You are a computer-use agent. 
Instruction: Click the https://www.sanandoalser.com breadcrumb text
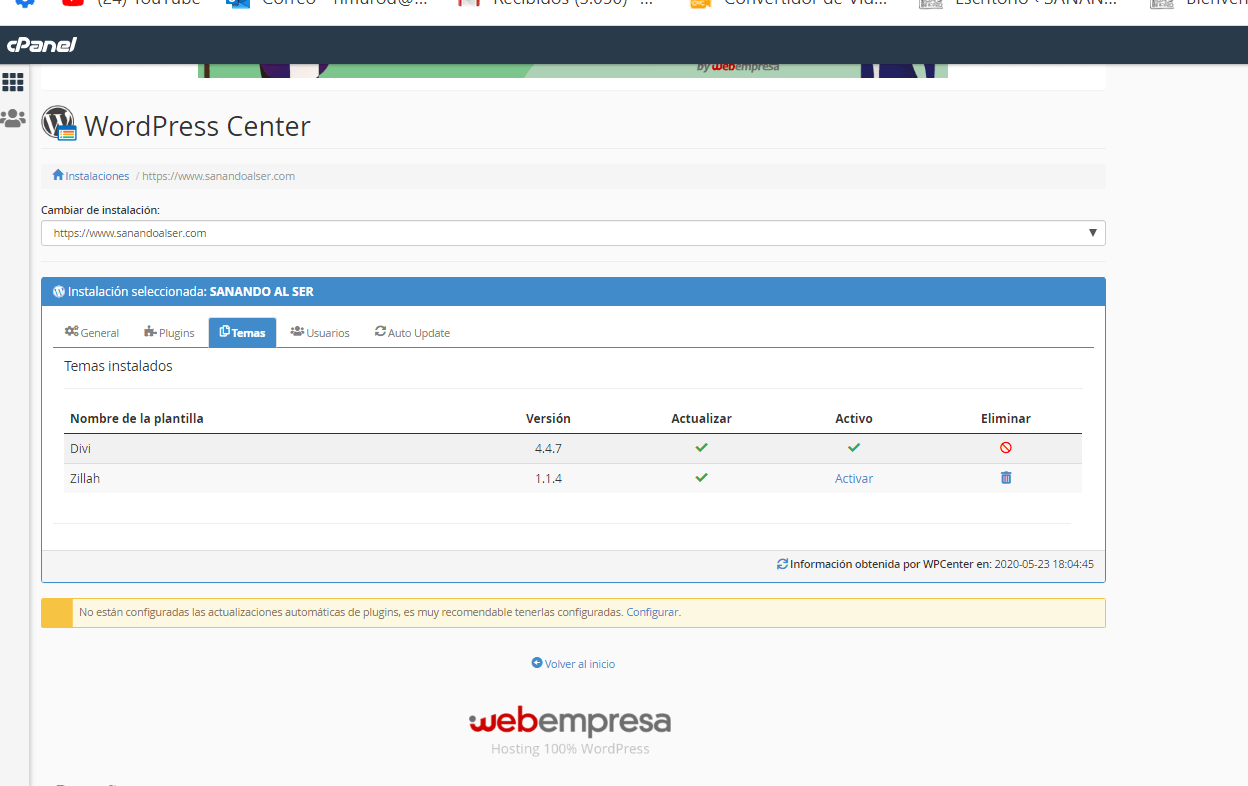click(x=218, y=176)
